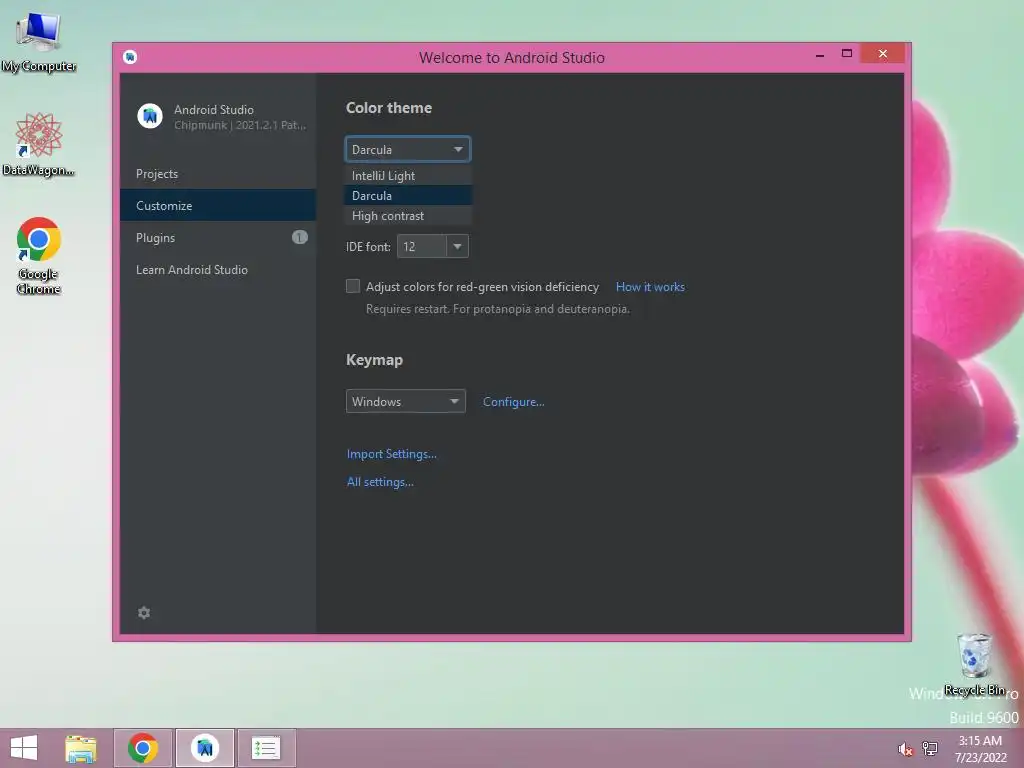This screenshot has width=1024, height=768.
Task: Choose IntelliJ Light theme option
Action: [x=408, y=176]
